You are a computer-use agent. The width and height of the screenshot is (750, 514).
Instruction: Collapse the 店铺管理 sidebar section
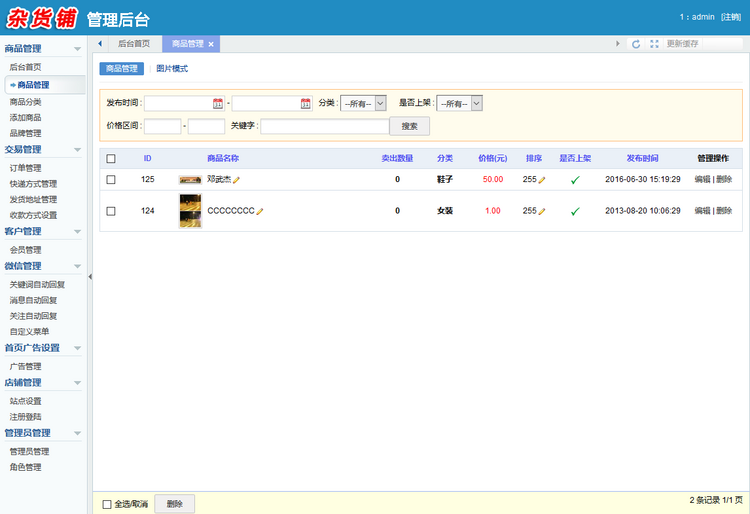pos(77,383)
